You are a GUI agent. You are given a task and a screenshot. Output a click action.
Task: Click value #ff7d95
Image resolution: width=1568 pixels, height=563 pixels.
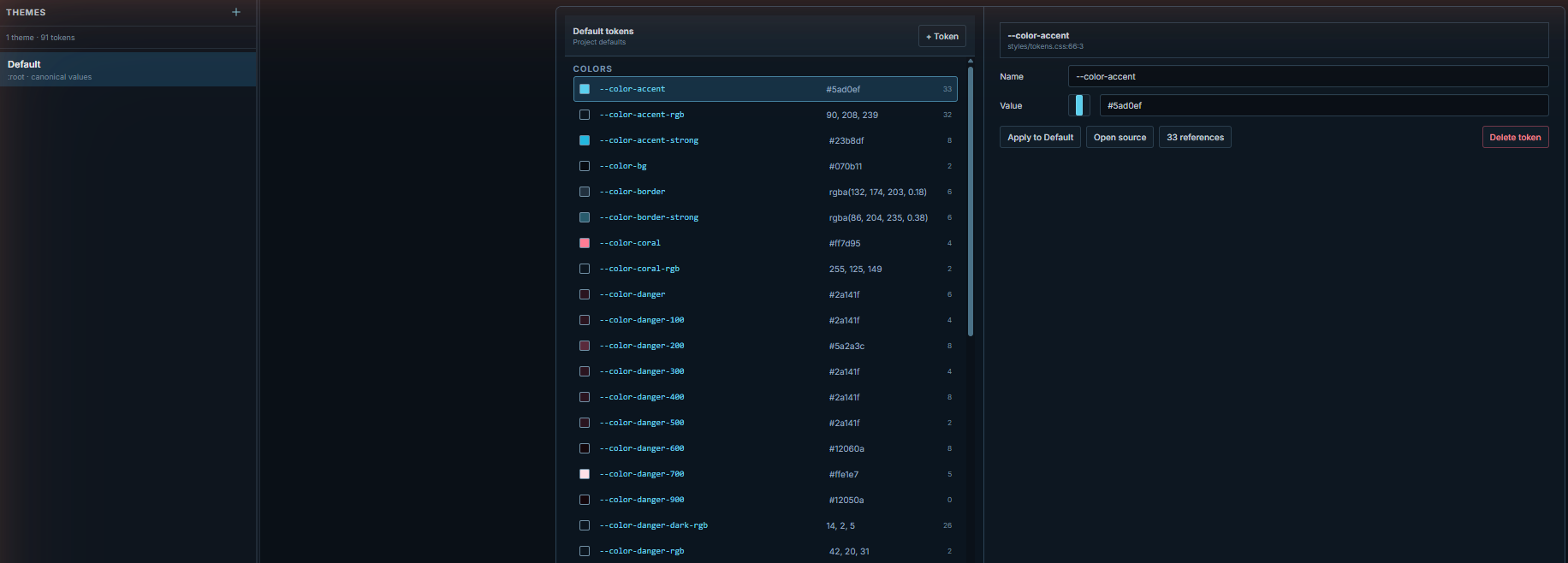point(845,243)
